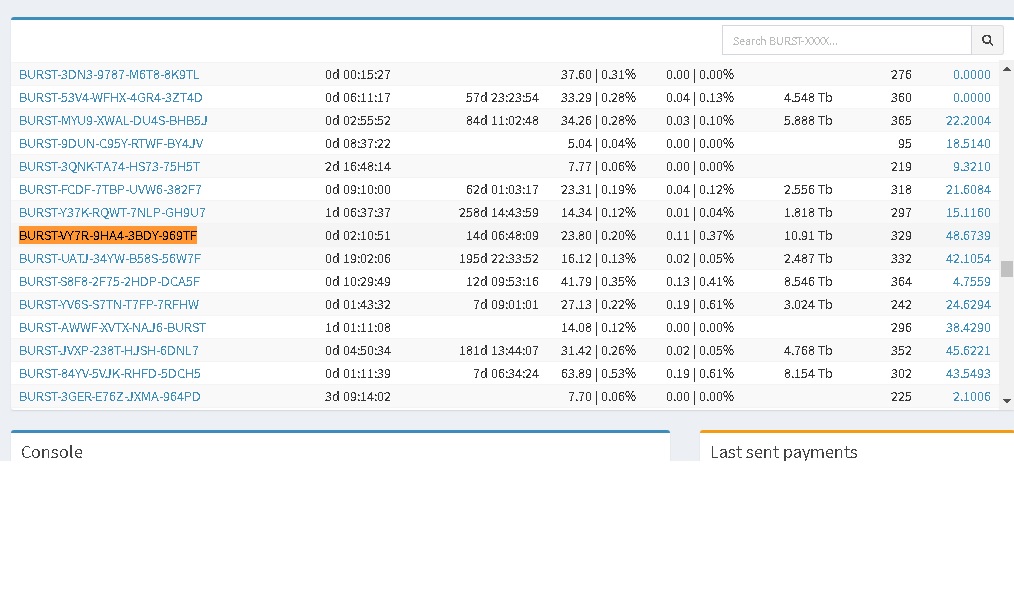Open highlighted account BURST-VY7R-9HA4-3BDY-969TF

click(x=108, y=236)
